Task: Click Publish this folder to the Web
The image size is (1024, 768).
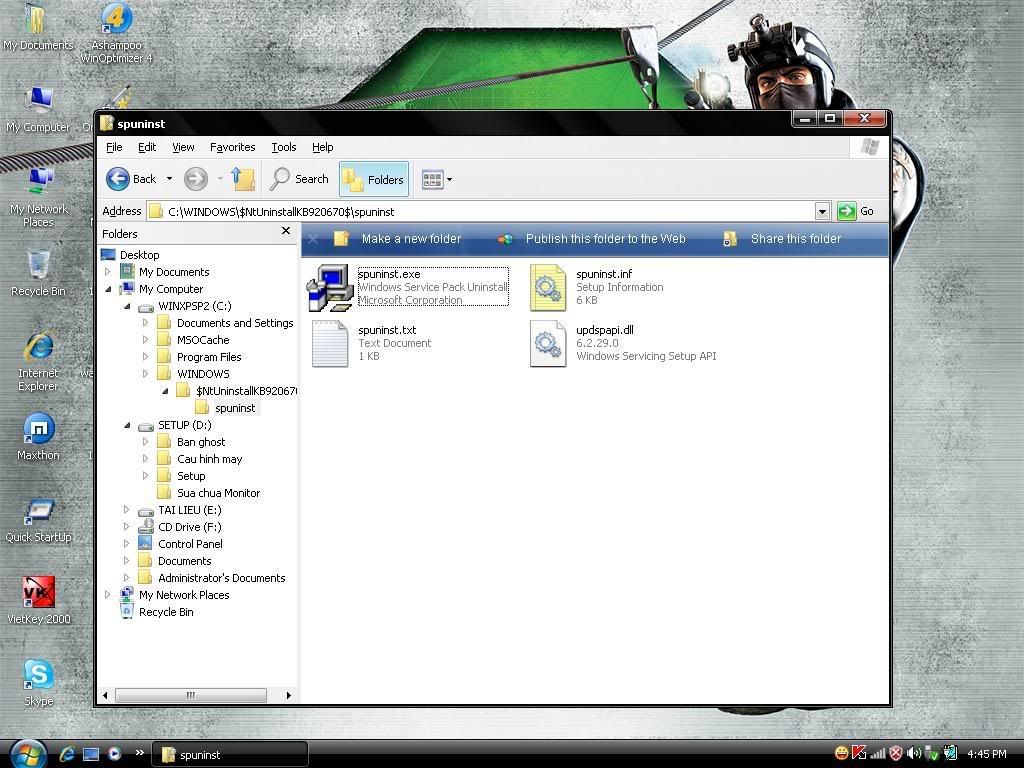Action: tap(605, 239)
